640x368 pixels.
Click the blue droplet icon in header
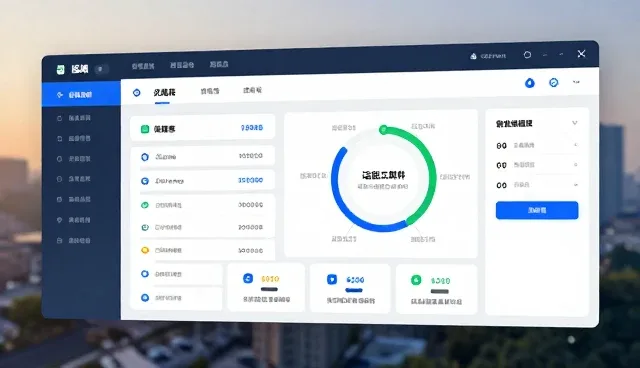click(530, 83)
